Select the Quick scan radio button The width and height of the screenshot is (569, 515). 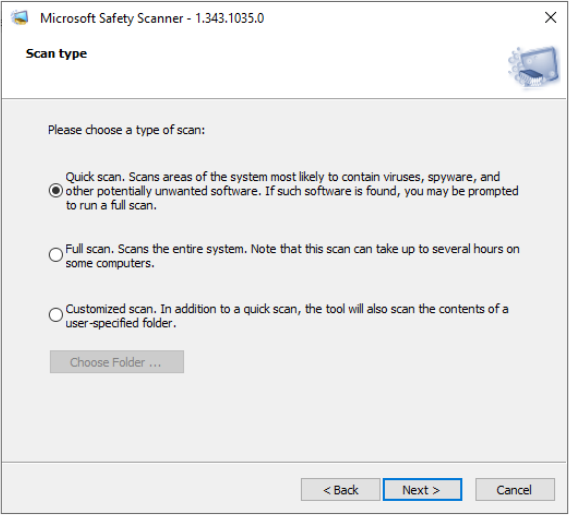(x=56, y=191)
